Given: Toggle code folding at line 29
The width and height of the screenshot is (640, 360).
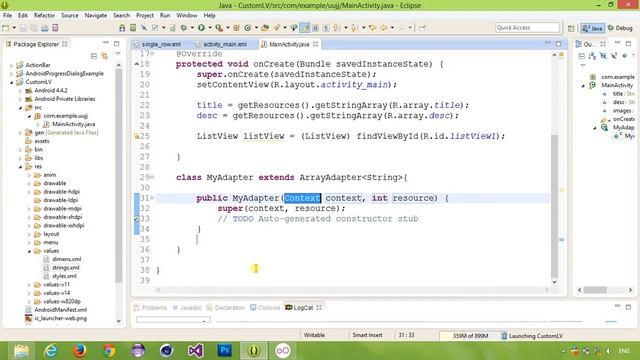Looking at the screenshot, I should (x=152, y=177).
